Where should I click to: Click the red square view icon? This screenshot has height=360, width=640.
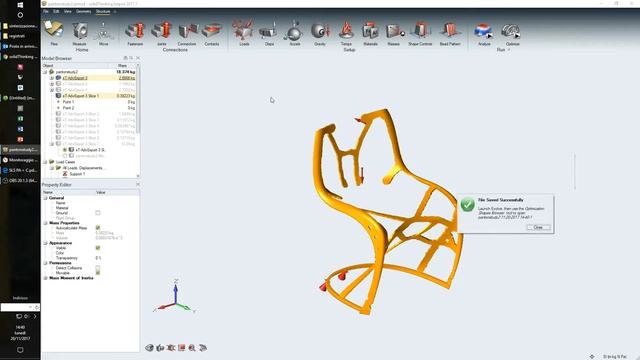click(x=182, y=348)
